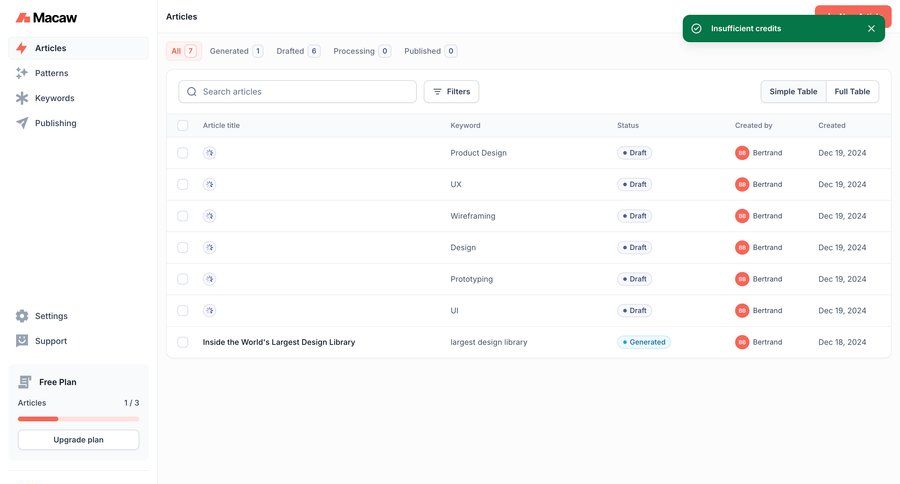Open the Filters dropdown
This screenshot has width=900, height=484.
[x=451, y=92]
